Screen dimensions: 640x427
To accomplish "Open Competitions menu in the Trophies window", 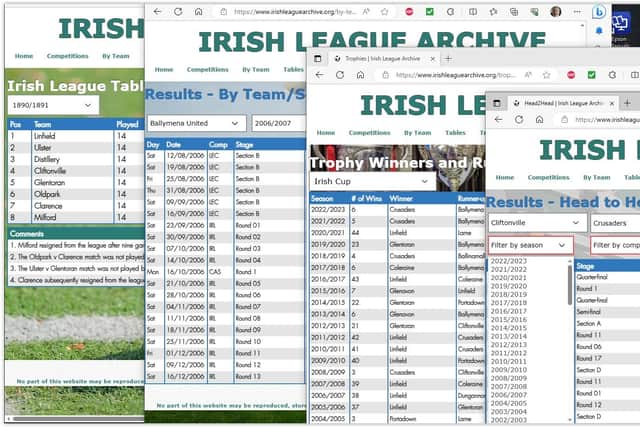I will 369,133.
